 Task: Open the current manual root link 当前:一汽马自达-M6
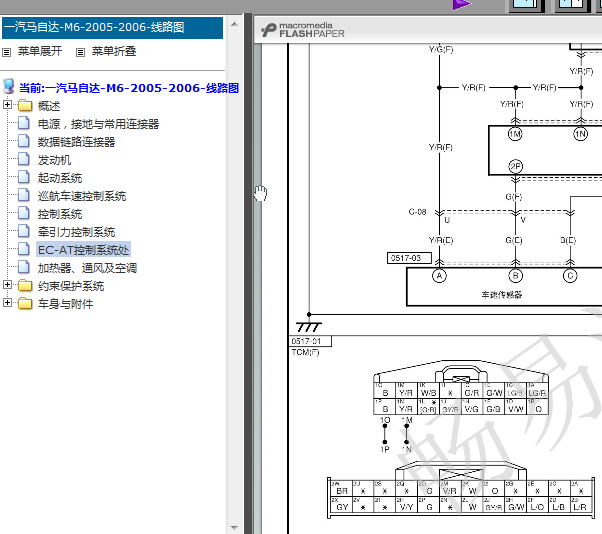pyautogui.click(x=129, y=88)
